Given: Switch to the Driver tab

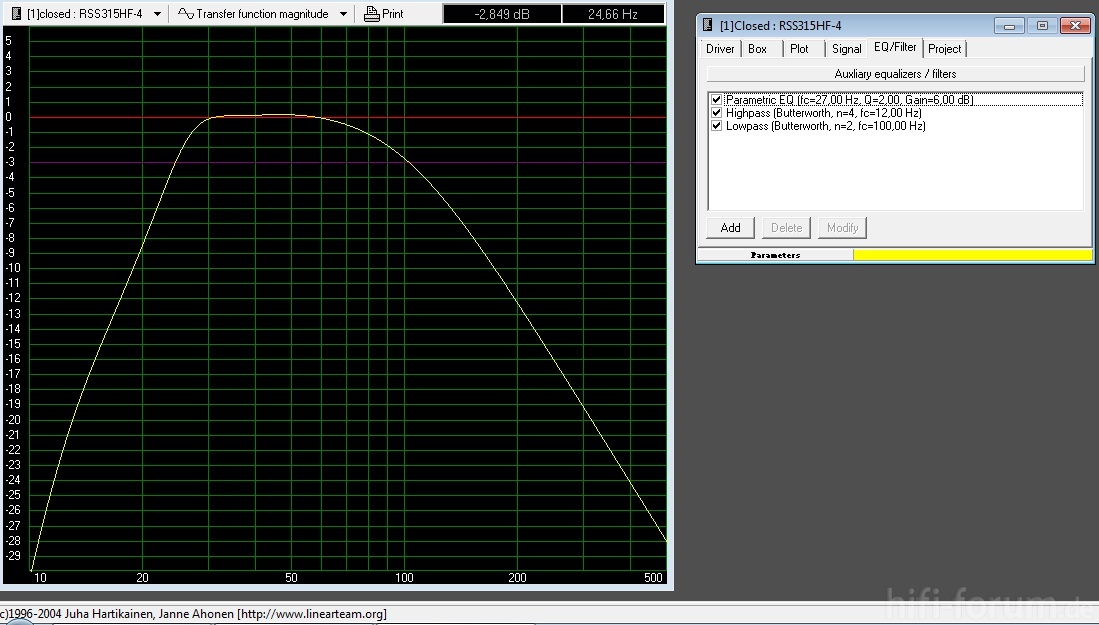Looking at the screenshot, I should [720, 49].
